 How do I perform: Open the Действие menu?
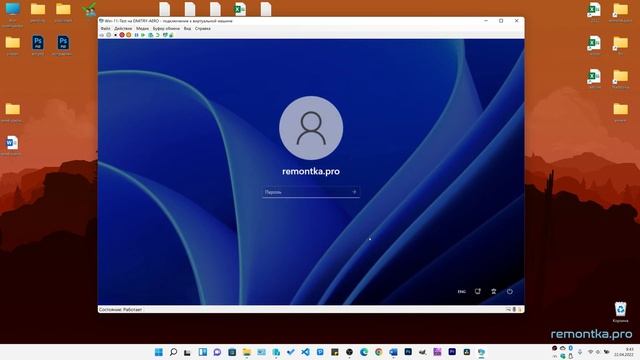click(123, 29)
